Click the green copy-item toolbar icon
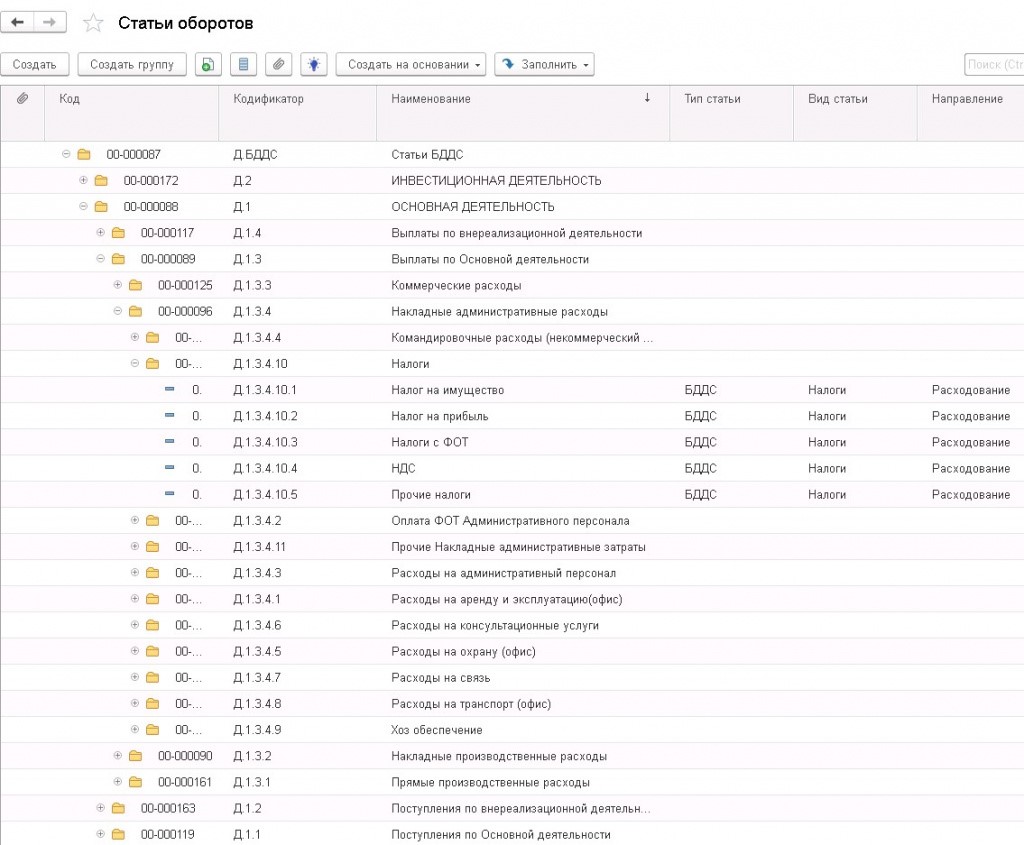This screenshot has height=845, width=1024. click(x=208, y=65)
